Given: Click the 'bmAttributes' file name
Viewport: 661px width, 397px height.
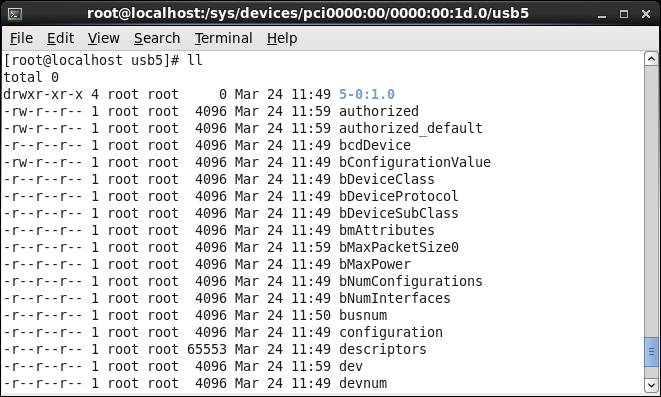Looking at the screenshot, I should click(387, 230).
